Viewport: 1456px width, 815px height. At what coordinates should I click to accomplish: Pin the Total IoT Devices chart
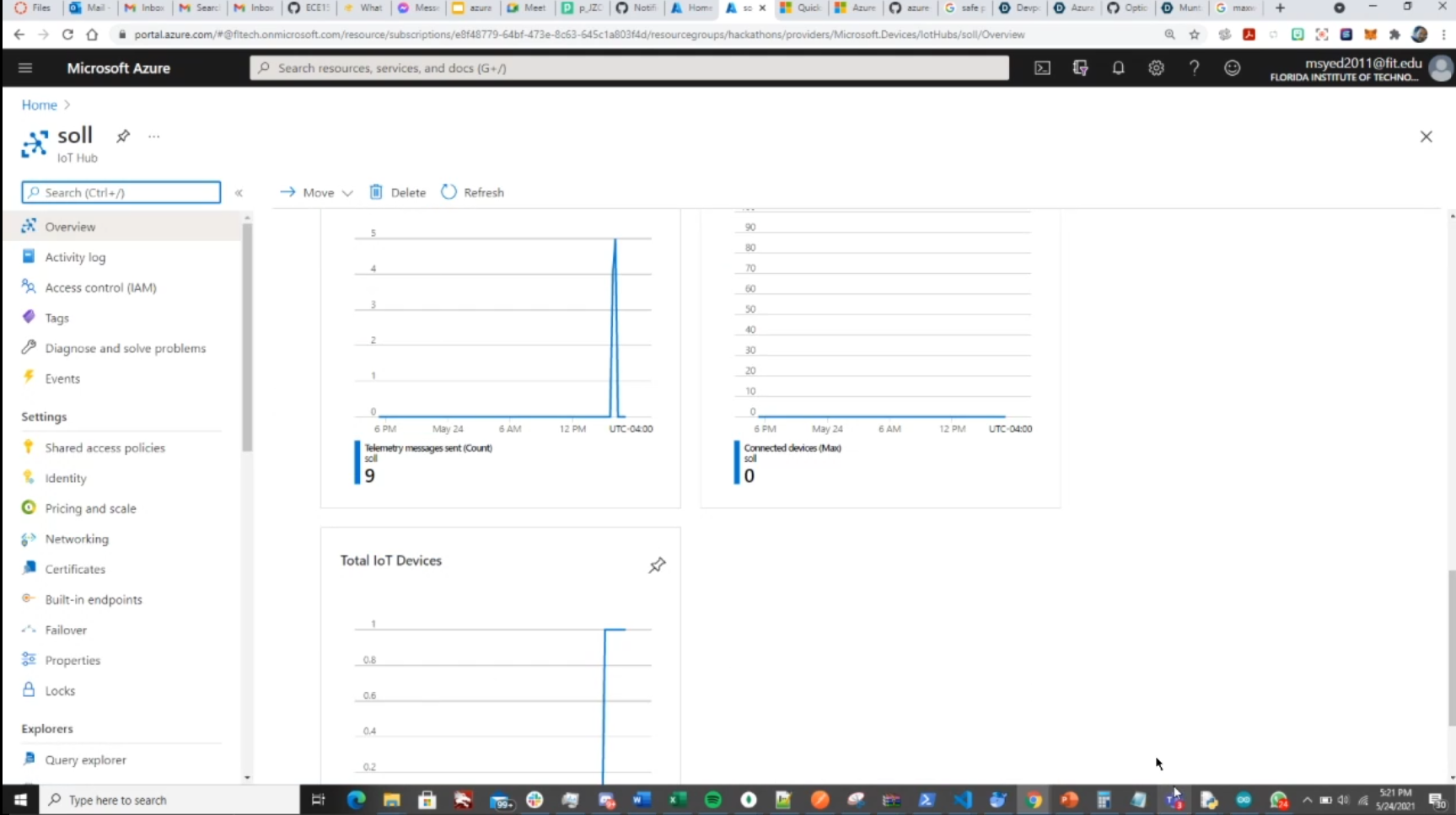tap(657, 565)
